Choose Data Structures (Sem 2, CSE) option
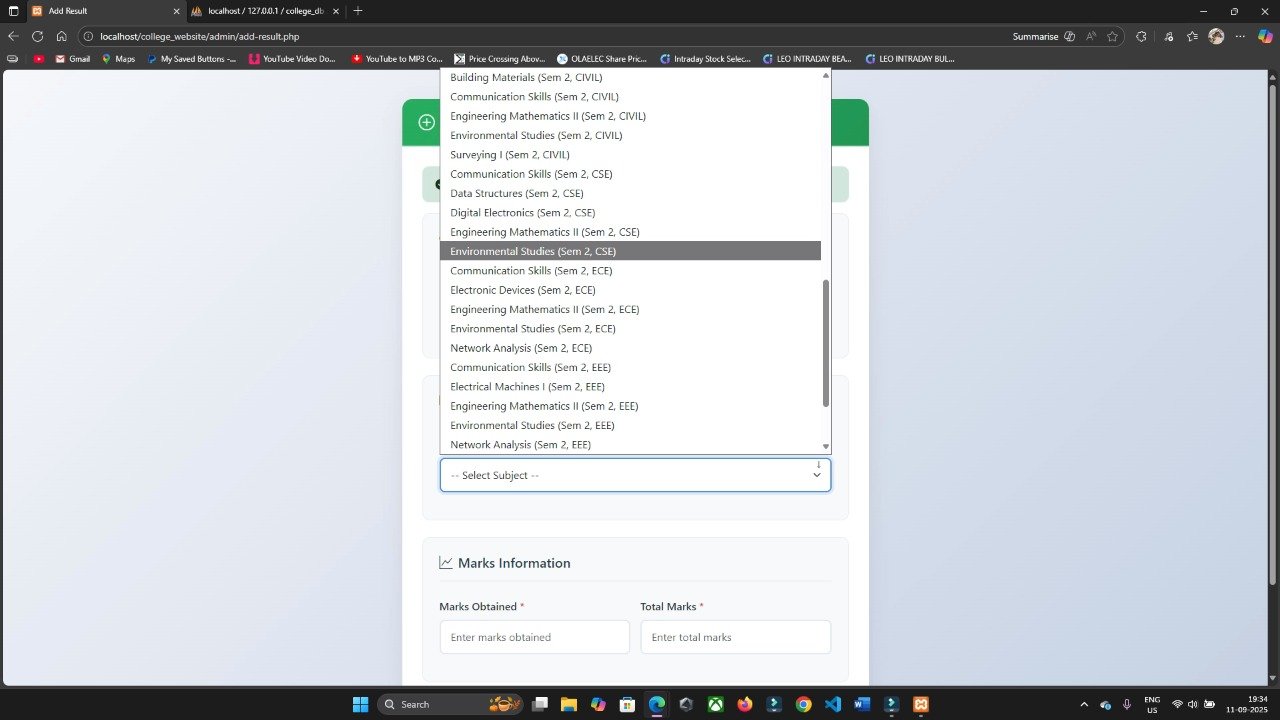Viewport: 1280px width, 720px height. tap(516, 193)
